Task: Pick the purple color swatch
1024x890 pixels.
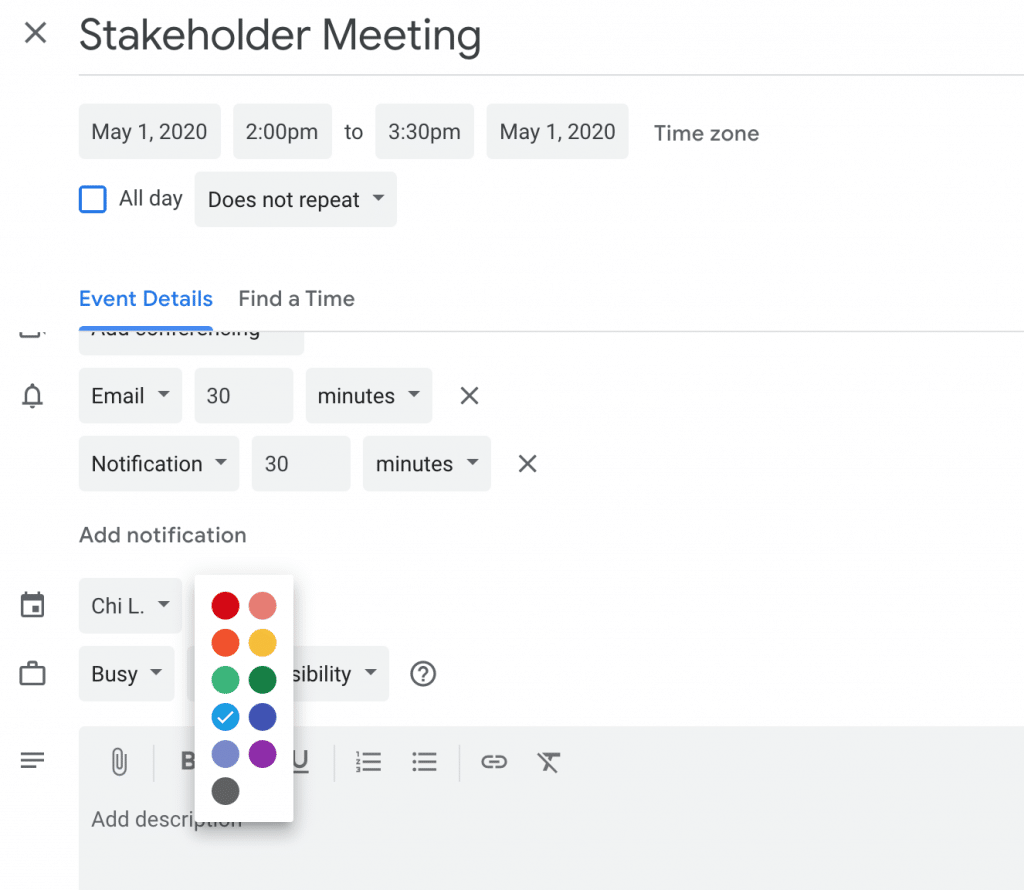Action: pyautogui.click(x=263, y=754)
